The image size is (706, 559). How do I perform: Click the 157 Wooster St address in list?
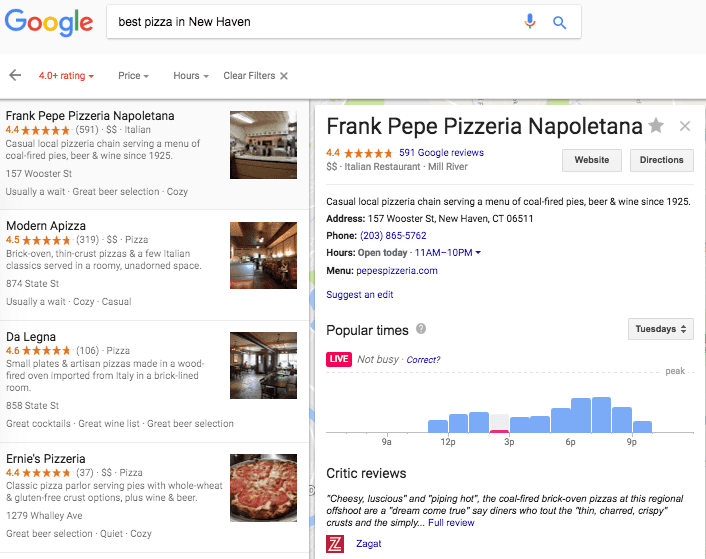(x=39, y=174)
